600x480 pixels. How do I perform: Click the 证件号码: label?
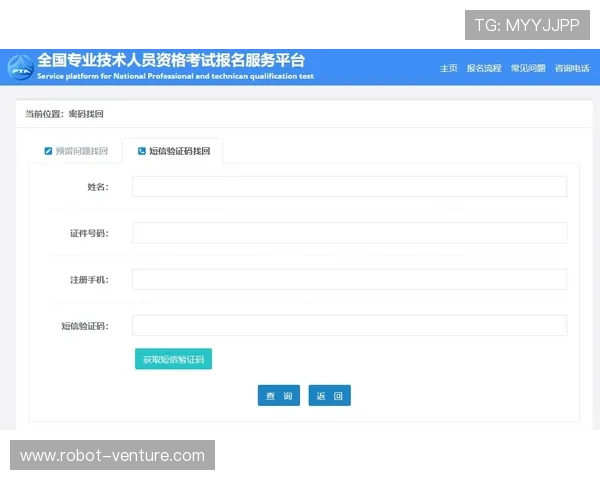point(89,233)
